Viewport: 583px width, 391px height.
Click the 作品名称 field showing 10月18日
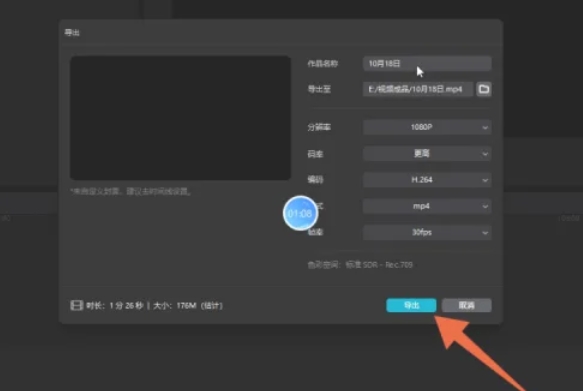pos(427,64)
